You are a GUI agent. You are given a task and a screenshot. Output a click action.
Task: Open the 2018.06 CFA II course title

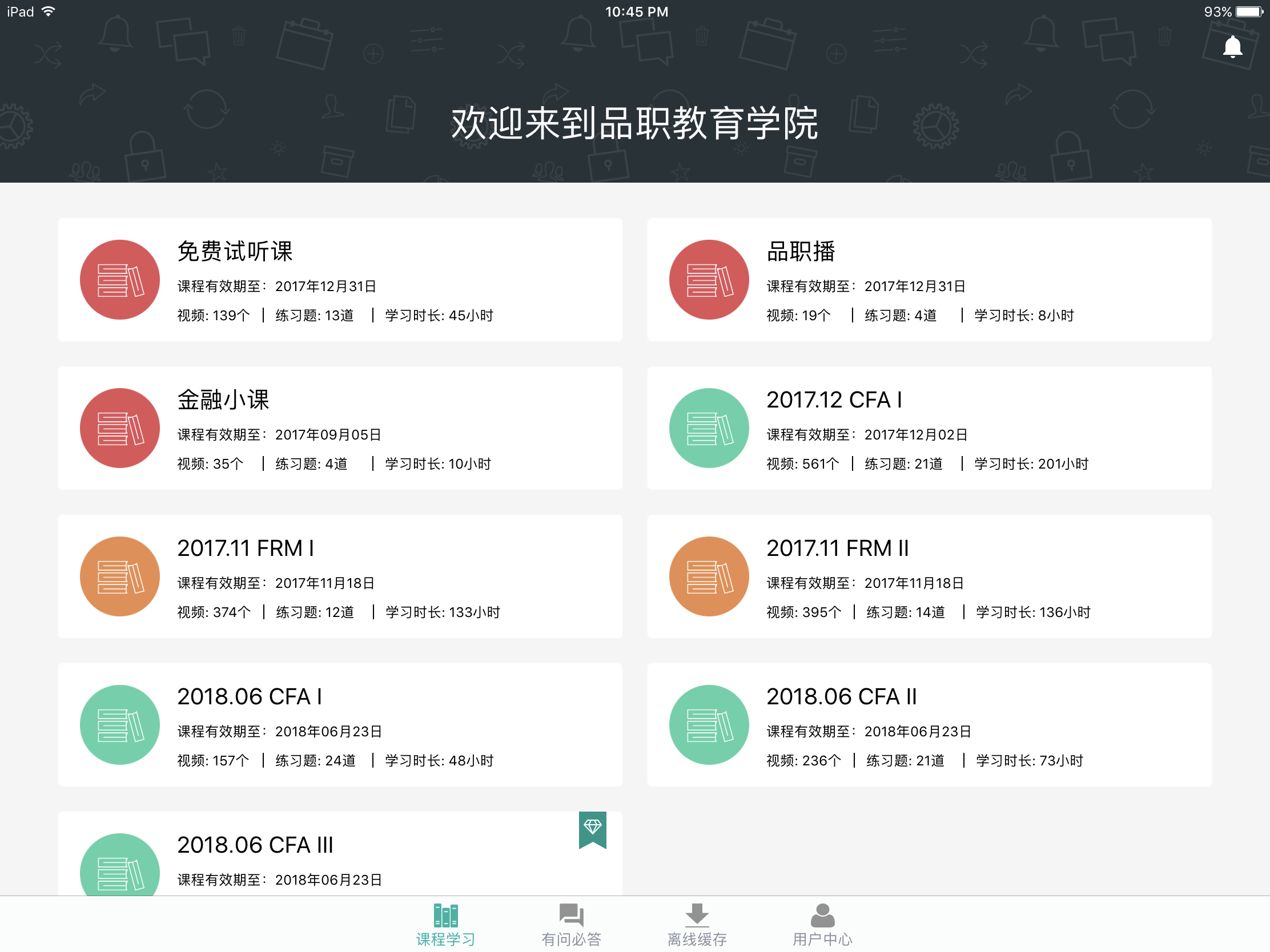click(x=842, y=697)
